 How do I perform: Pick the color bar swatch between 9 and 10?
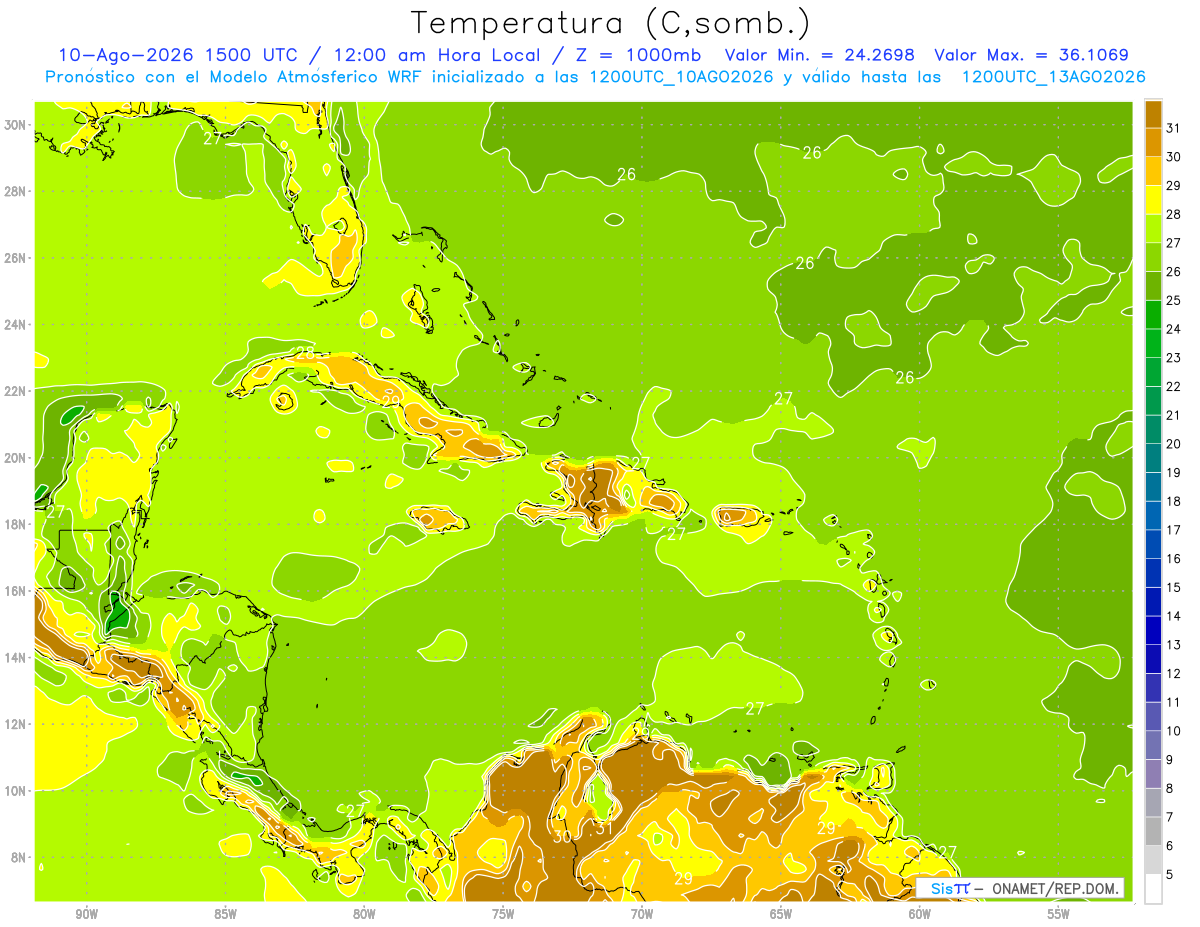pos(1154,745)
